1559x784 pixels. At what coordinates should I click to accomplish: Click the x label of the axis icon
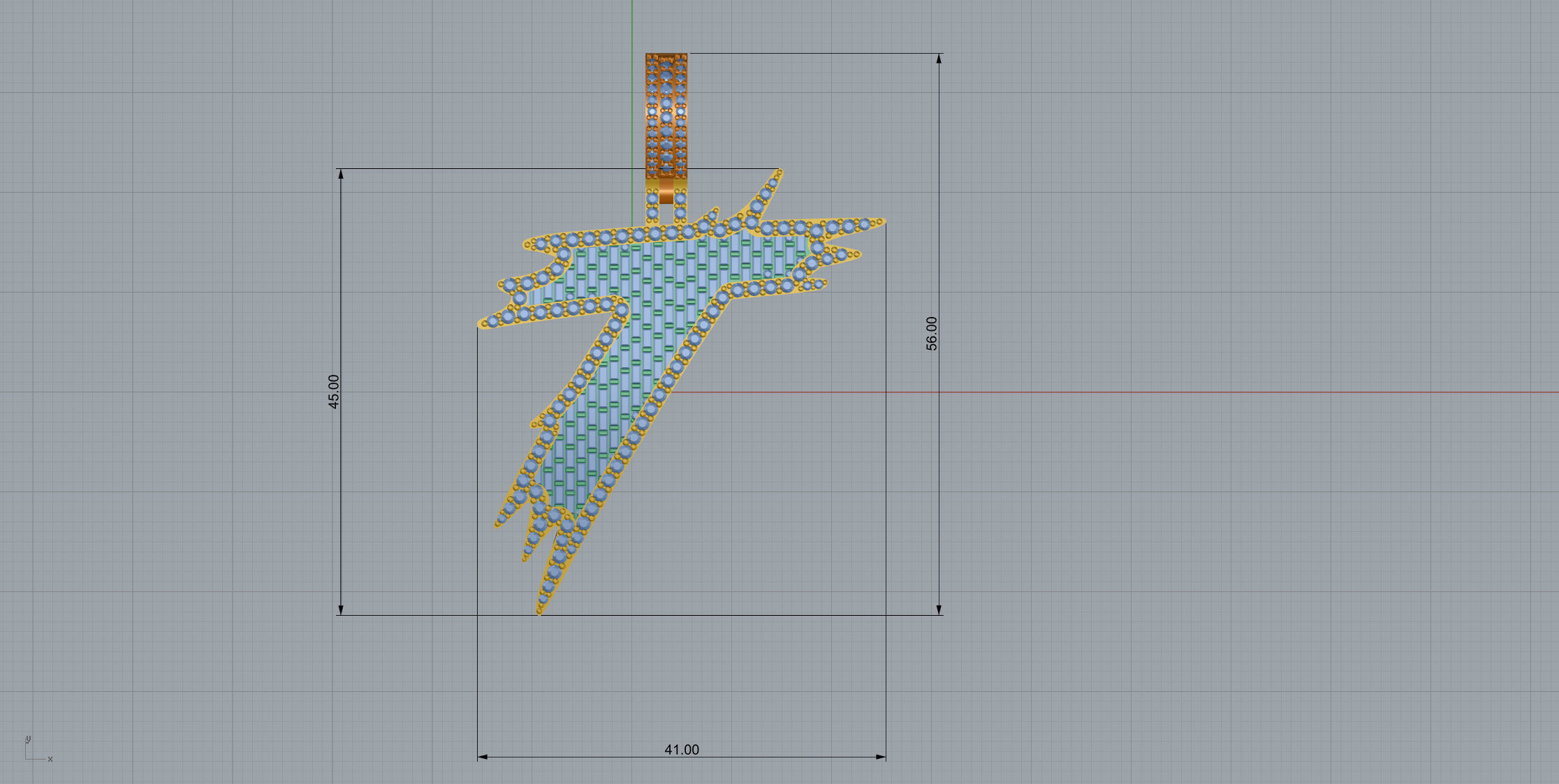50,759
